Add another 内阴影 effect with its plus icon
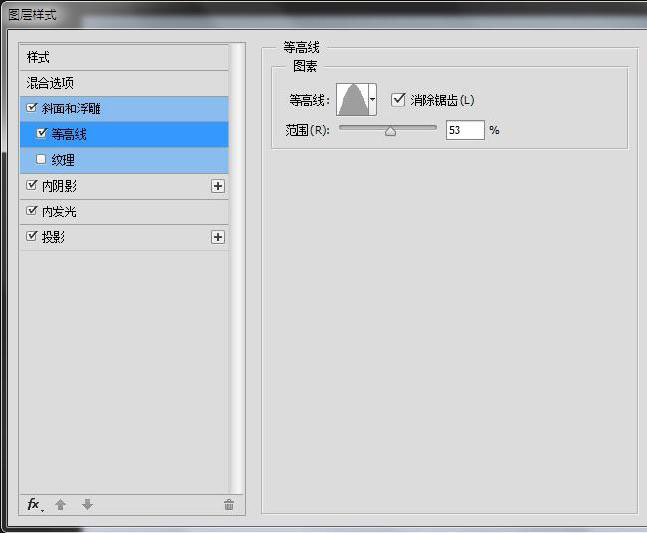This screenshot has width=647, height=533. (x=218, y=186)
